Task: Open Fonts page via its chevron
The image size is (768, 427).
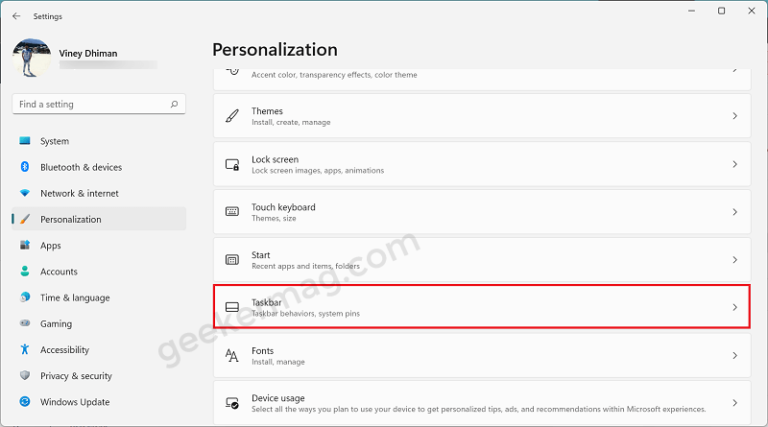Action: (735, 356)
